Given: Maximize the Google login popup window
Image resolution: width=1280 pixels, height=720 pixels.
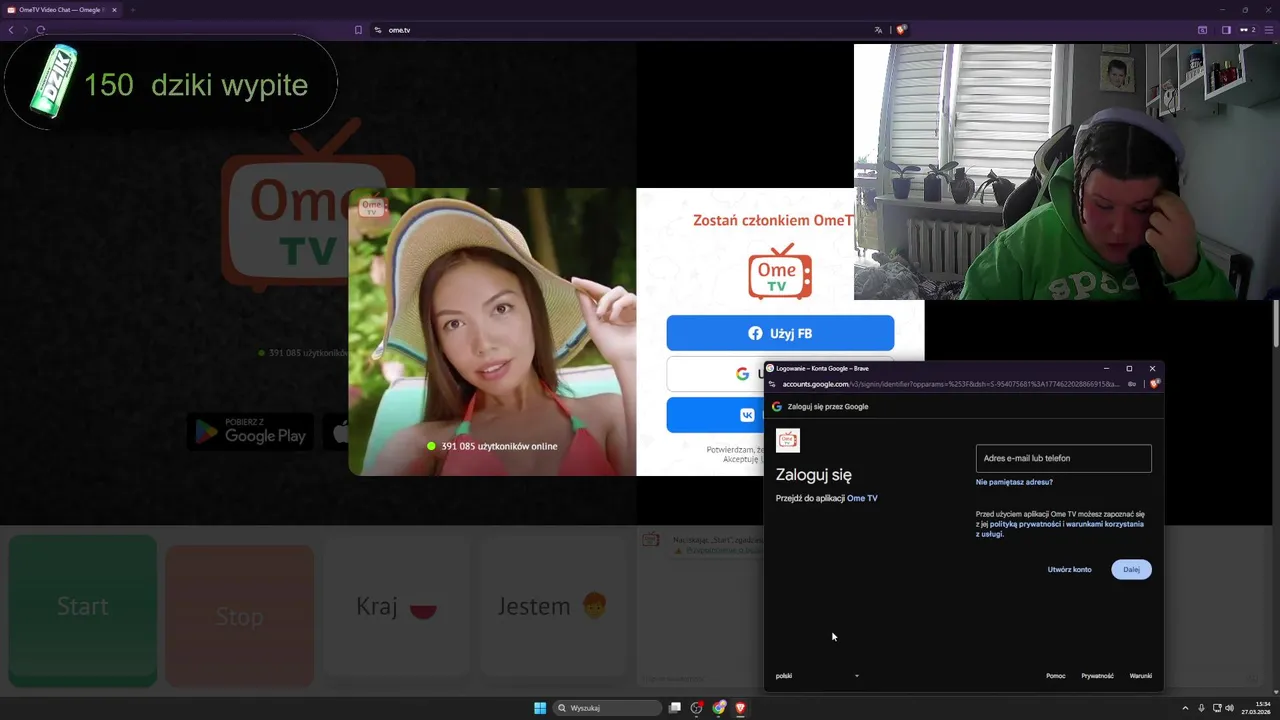Looking at the screenshot, I should pyautogui.click(x=1129, y=368).
